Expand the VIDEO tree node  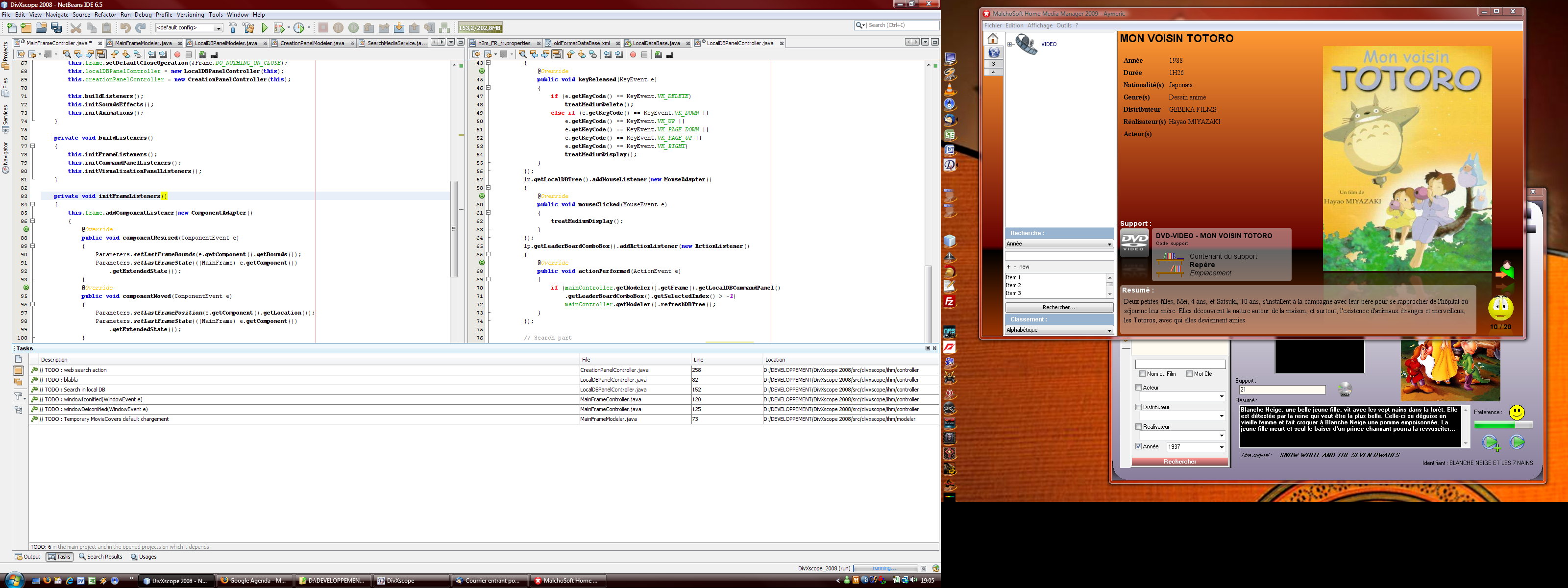pyautogui.click(x=1009, y=44)
